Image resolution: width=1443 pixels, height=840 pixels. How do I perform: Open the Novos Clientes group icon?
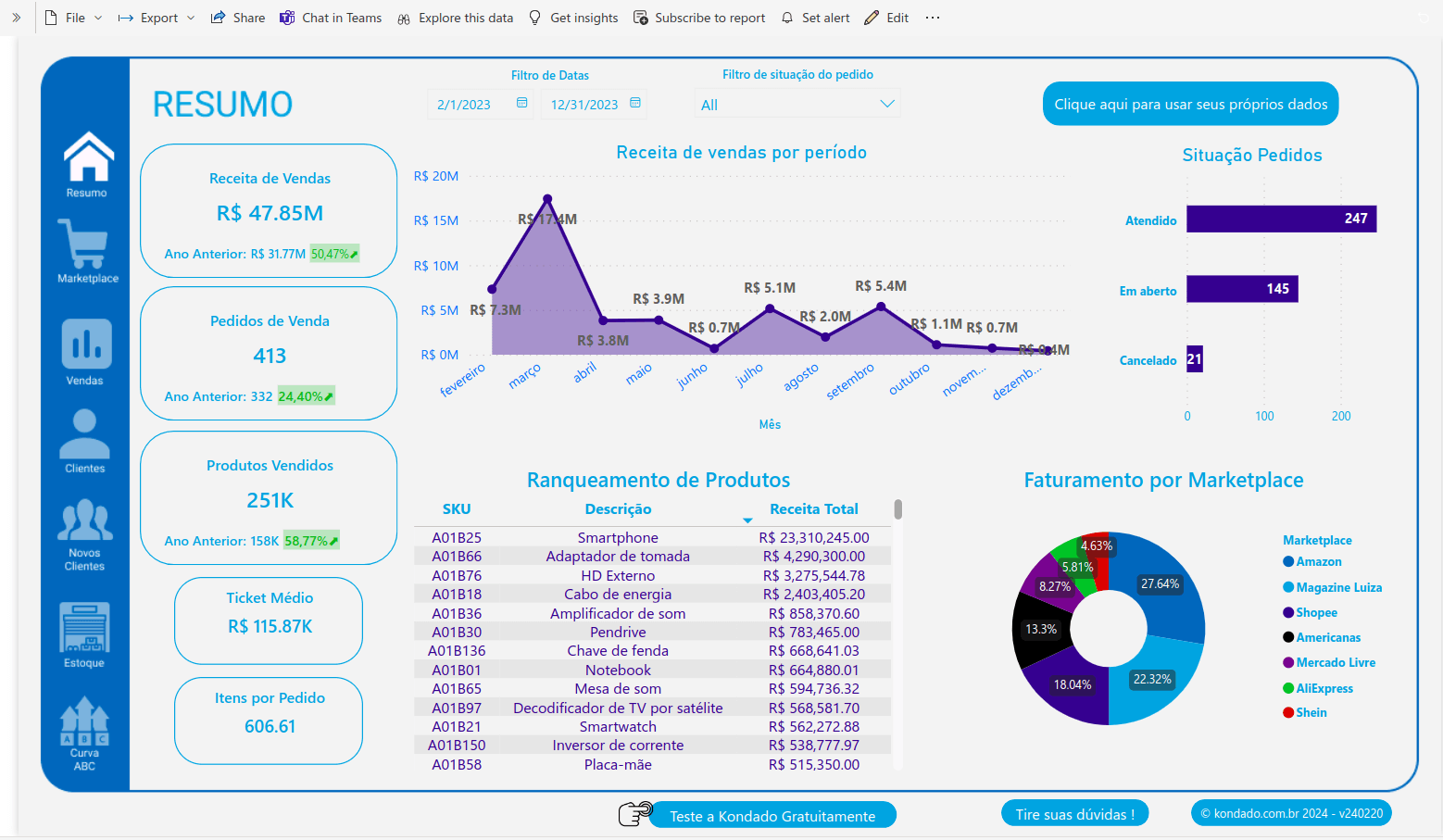(84, 520)
